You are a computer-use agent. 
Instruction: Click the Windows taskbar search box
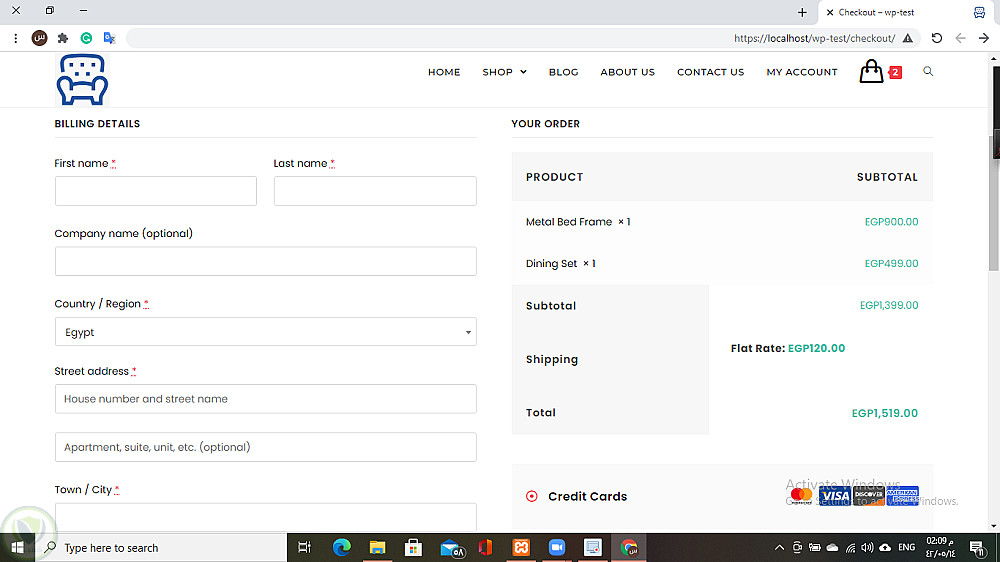[x=161, y=547]
